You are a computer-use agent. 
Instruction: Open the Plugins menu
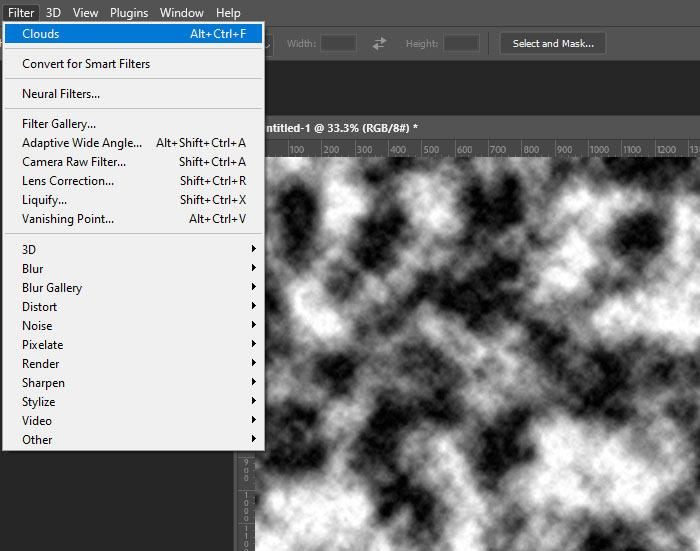coord(128,13)
